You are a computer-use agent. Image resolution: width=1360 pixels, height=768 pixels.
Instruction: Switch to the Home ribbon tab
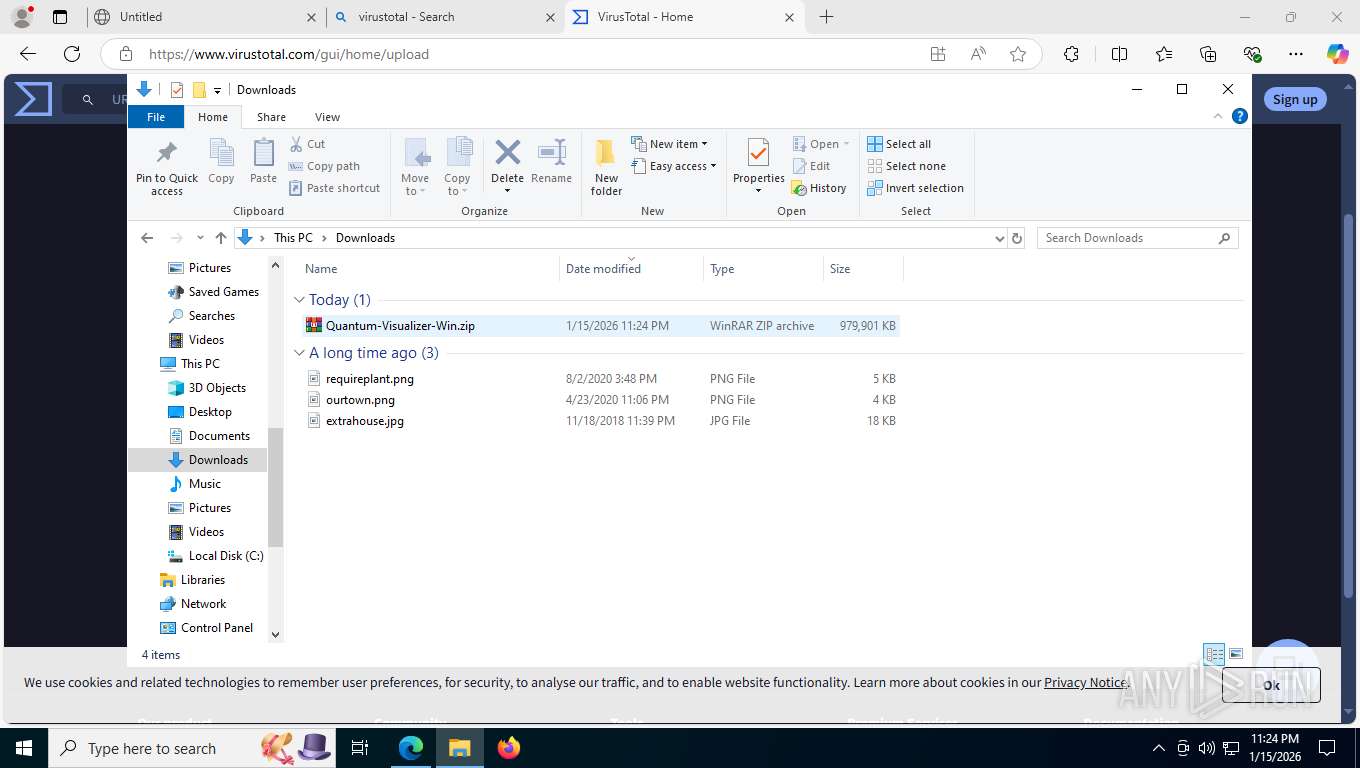point(213,117)
